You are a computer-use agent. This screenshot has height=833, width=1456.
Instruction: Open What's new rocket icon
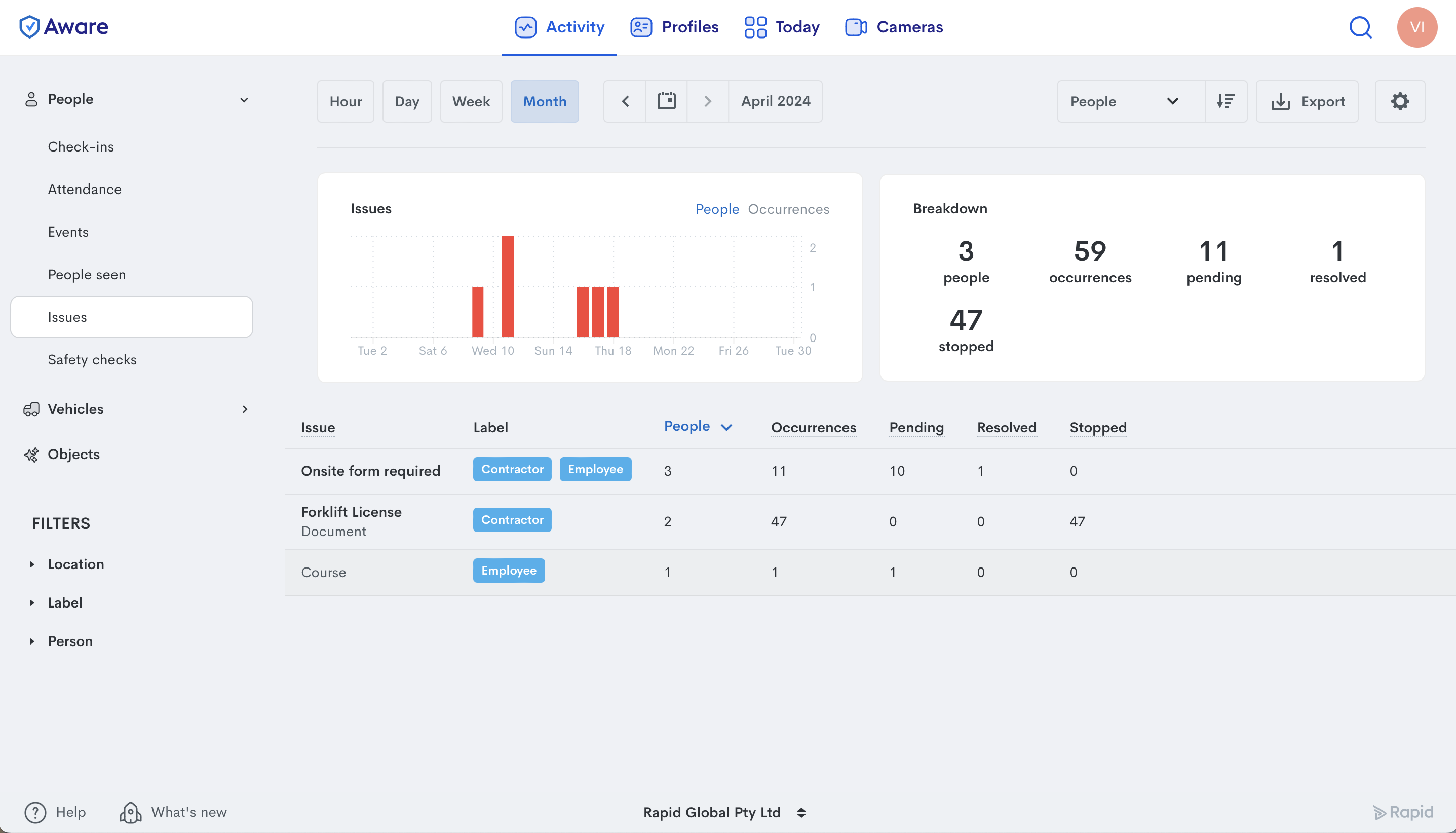pyautogui.click(x=130, y=812)
